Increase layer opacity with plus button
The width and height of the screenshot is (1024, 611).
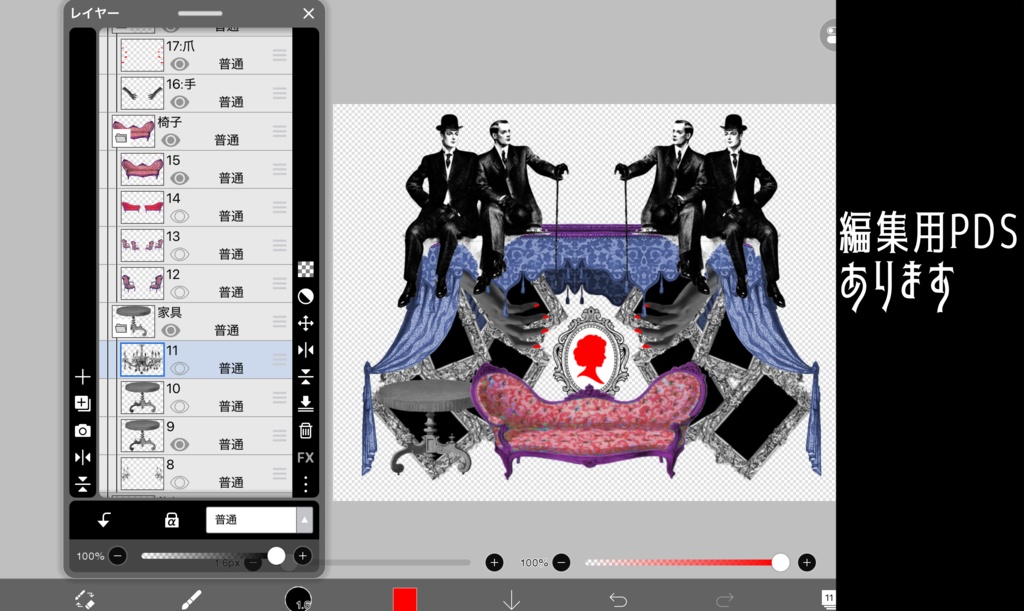click(302, 556)
